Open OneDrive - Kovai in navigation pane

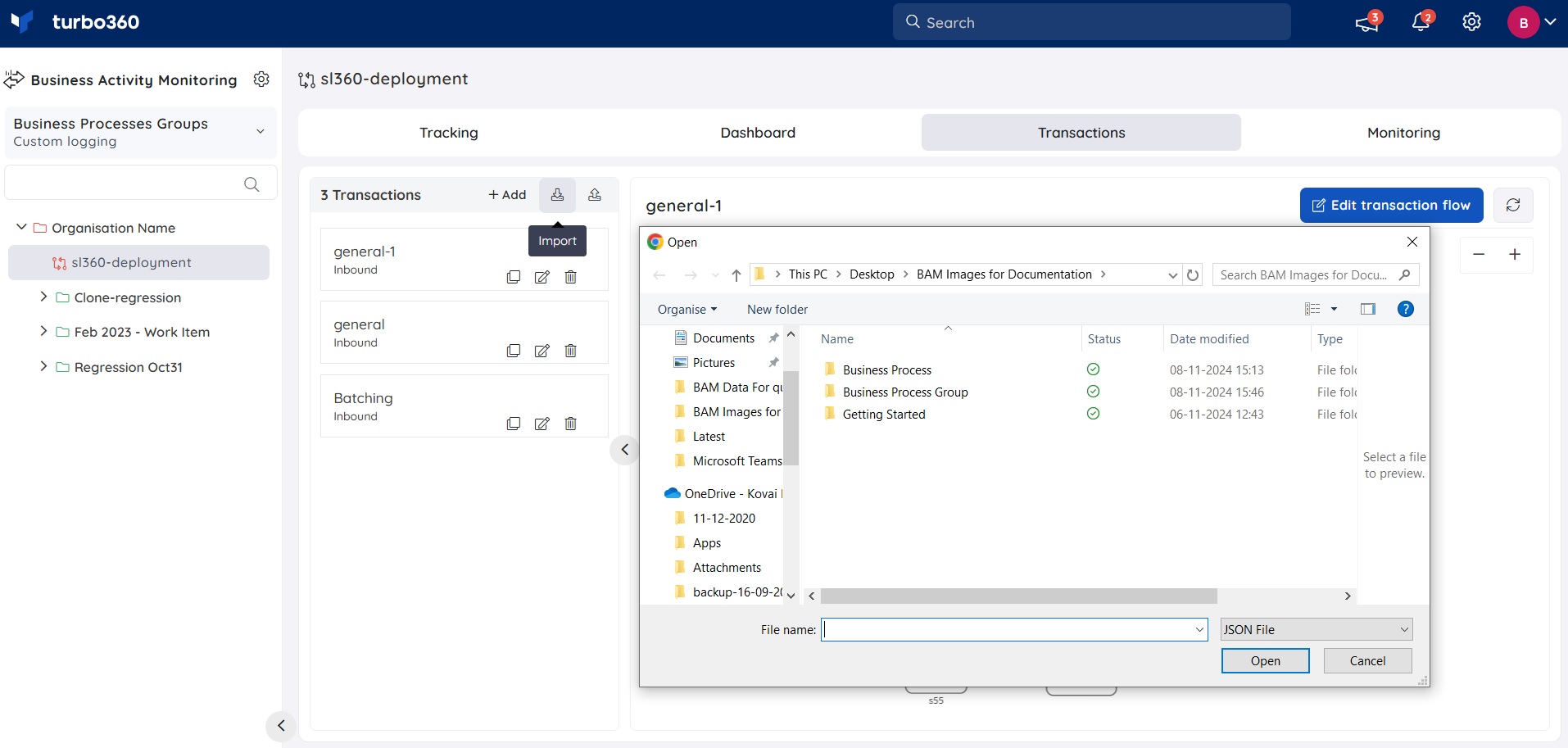click(723, 493)
